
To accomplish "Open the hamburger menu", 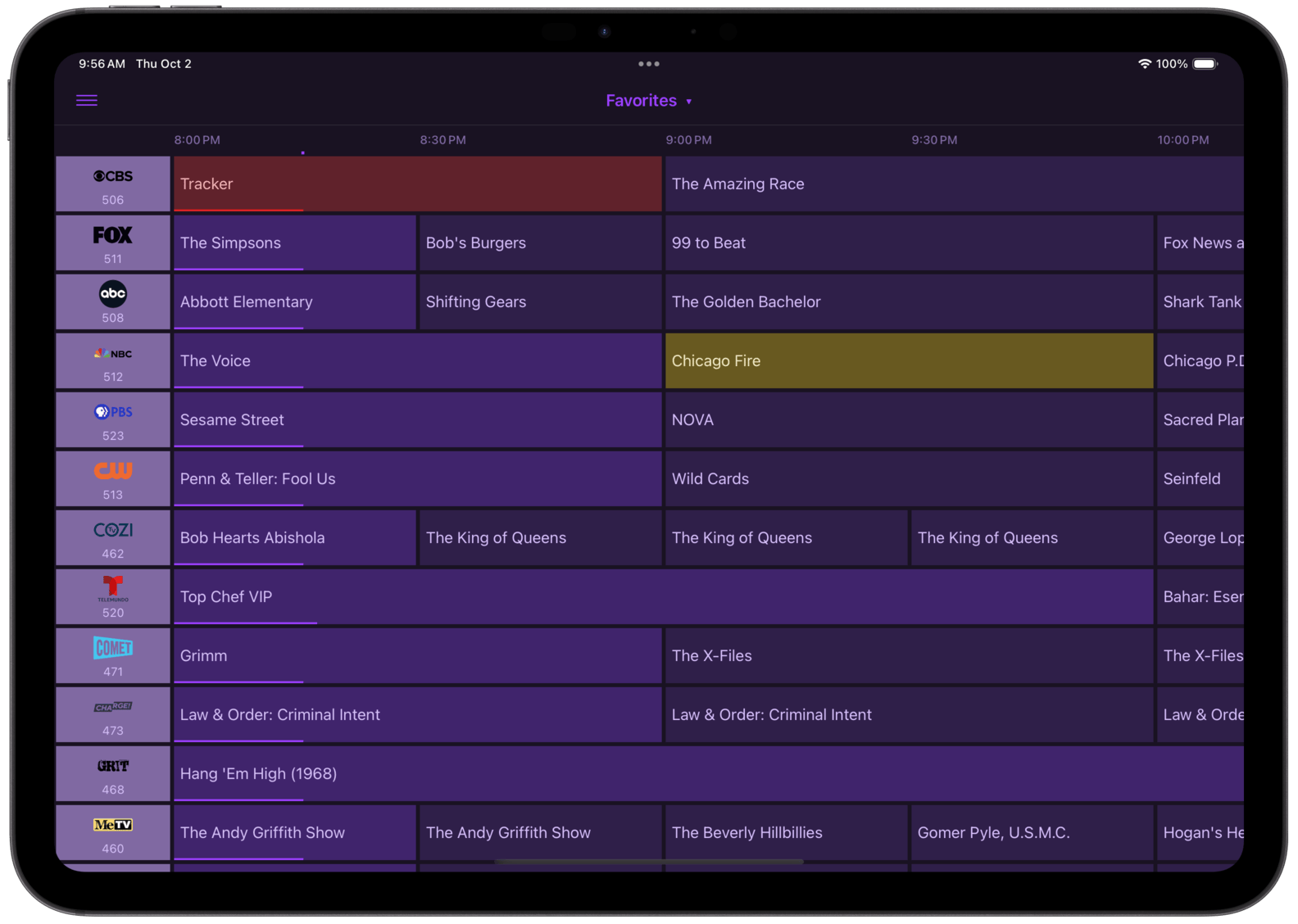I will (87, 101).
